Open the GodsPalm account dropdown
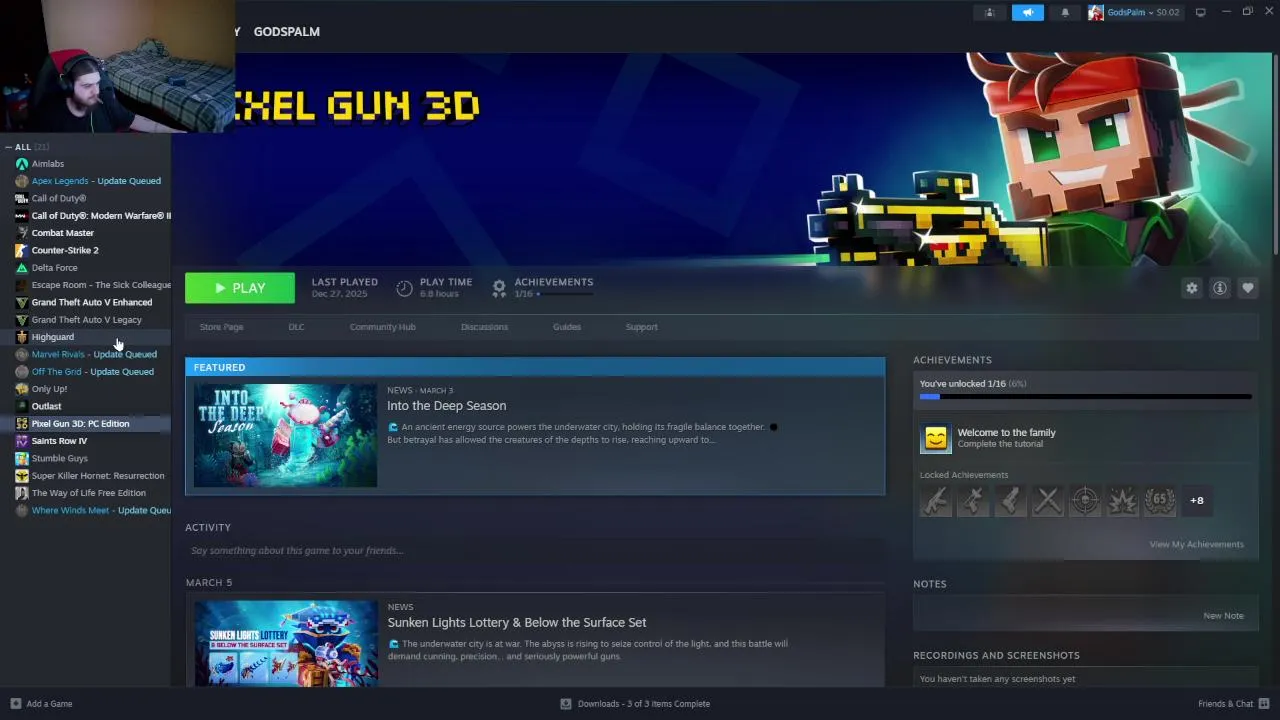This screenshot has height=720, width=1280. pyautogui.click(x=1134, y=12)
